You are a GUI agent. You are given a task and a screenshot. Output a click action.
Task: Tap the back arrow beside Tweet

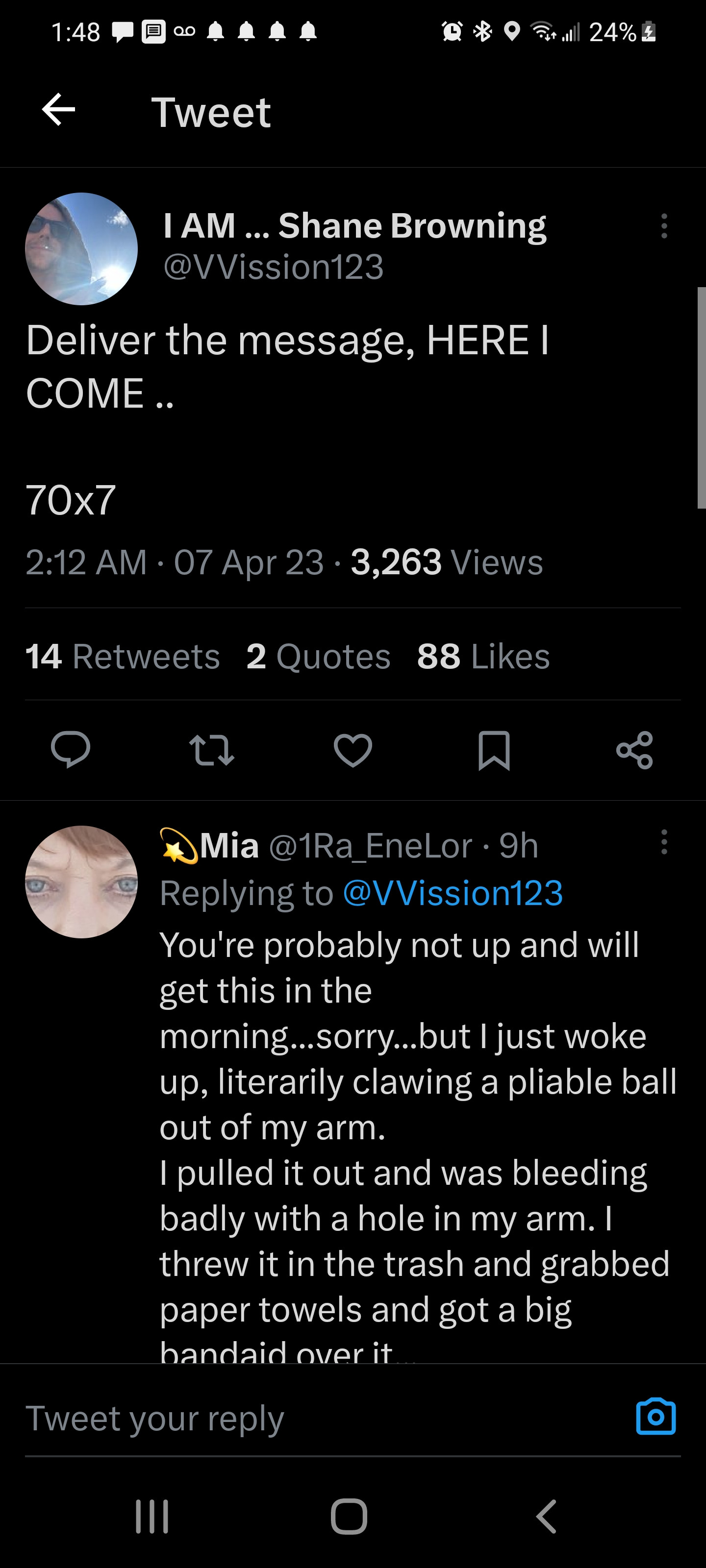point(58,110)
